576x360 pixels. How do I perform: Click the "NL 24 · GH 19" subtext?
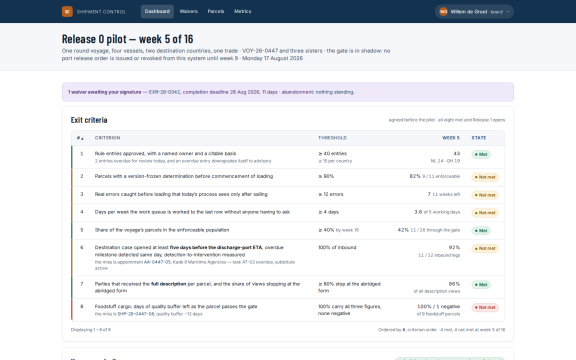(x=445, y=161)
